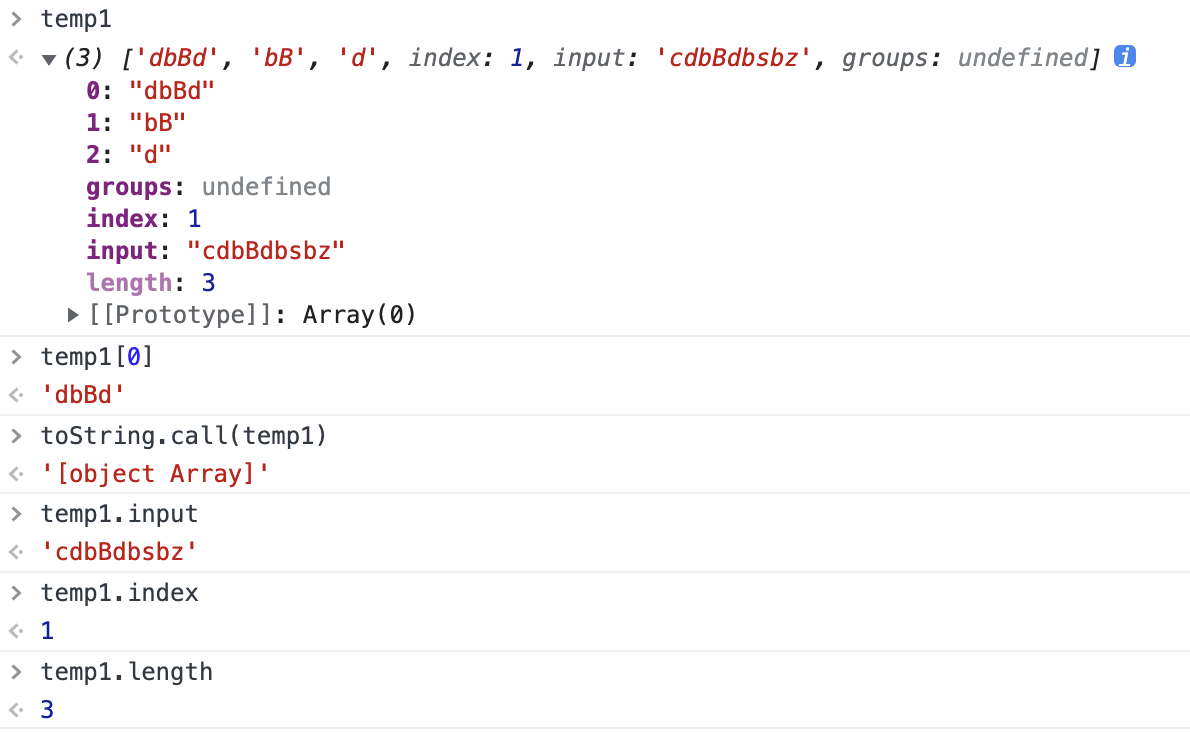Click the prompt arrow beside temp1.length
1190x734 pixels.
pyautogui.click(x=17, y=672)
